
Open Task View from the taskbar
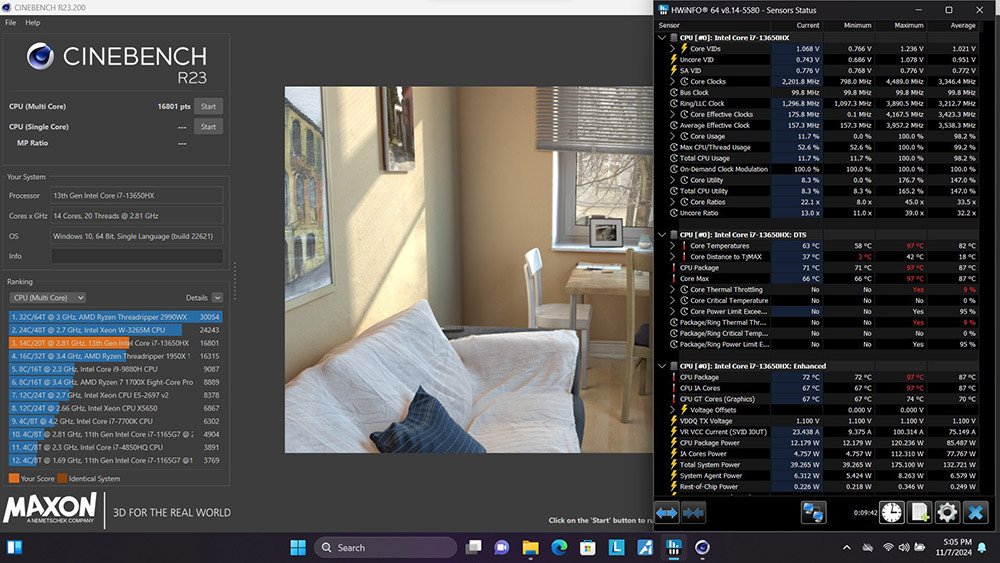(x=473, y=547)
